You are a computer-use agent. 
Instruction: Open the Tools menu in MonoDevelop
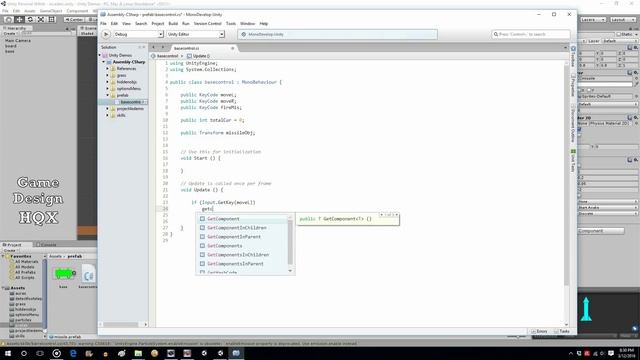click(231, 24)
